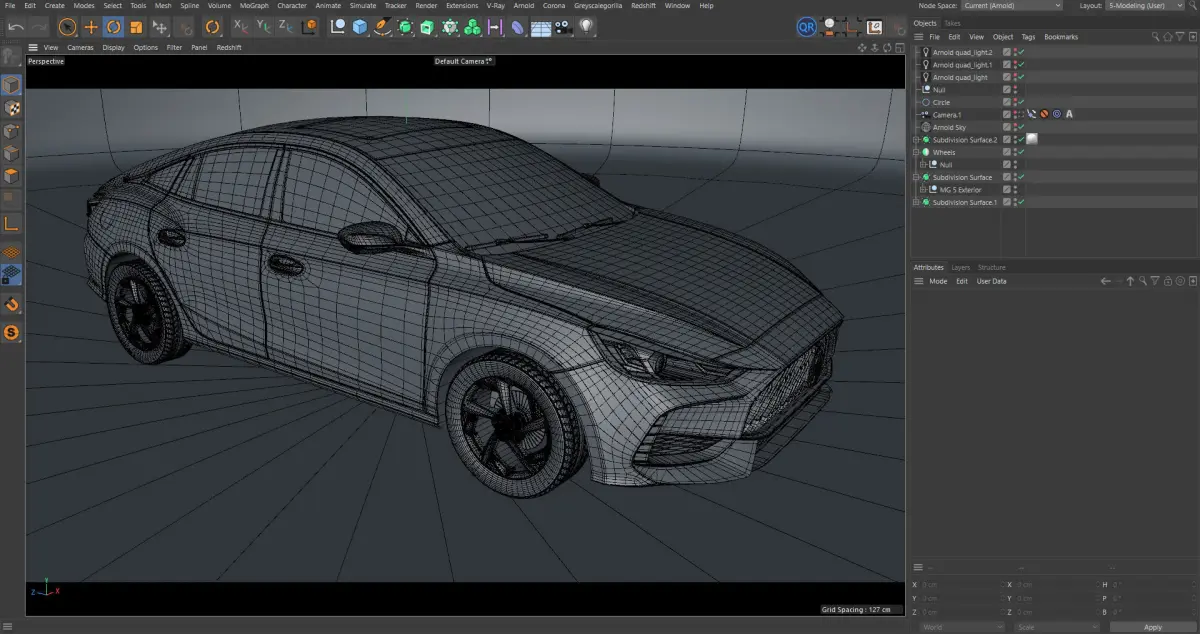Open the Object Manager Tags menu
Image resolution: width=1200 pixels, height=634 pixels.
1028,37
